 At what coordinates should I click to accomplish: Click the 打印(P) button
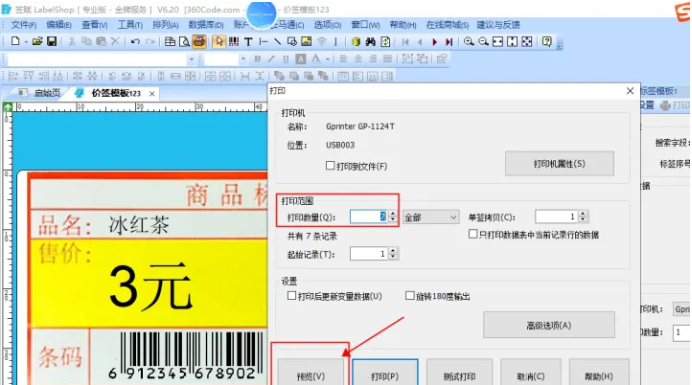[385, 372]
